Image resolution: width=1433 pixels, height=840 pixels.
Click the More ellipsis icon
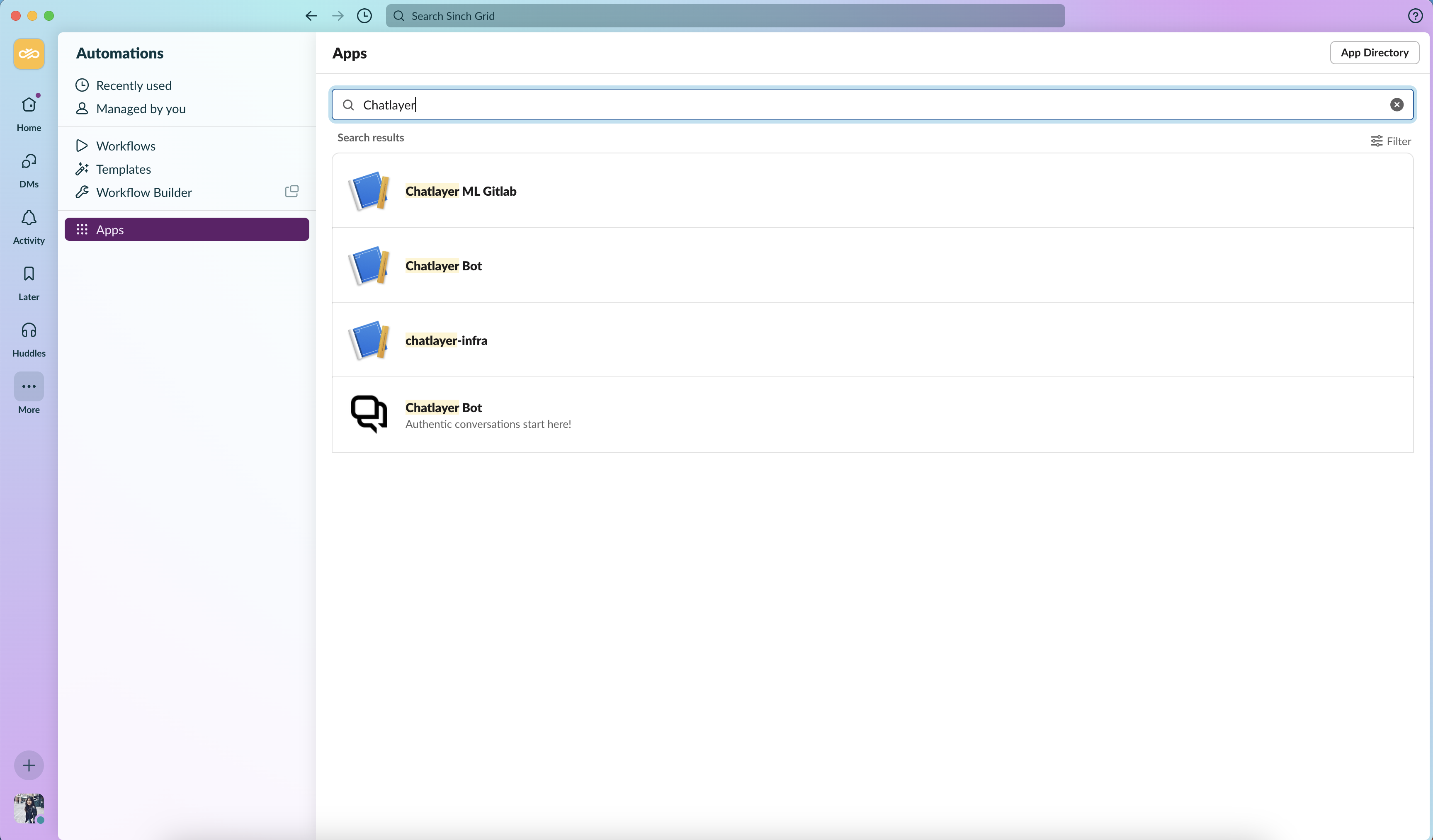pos(29,387)
